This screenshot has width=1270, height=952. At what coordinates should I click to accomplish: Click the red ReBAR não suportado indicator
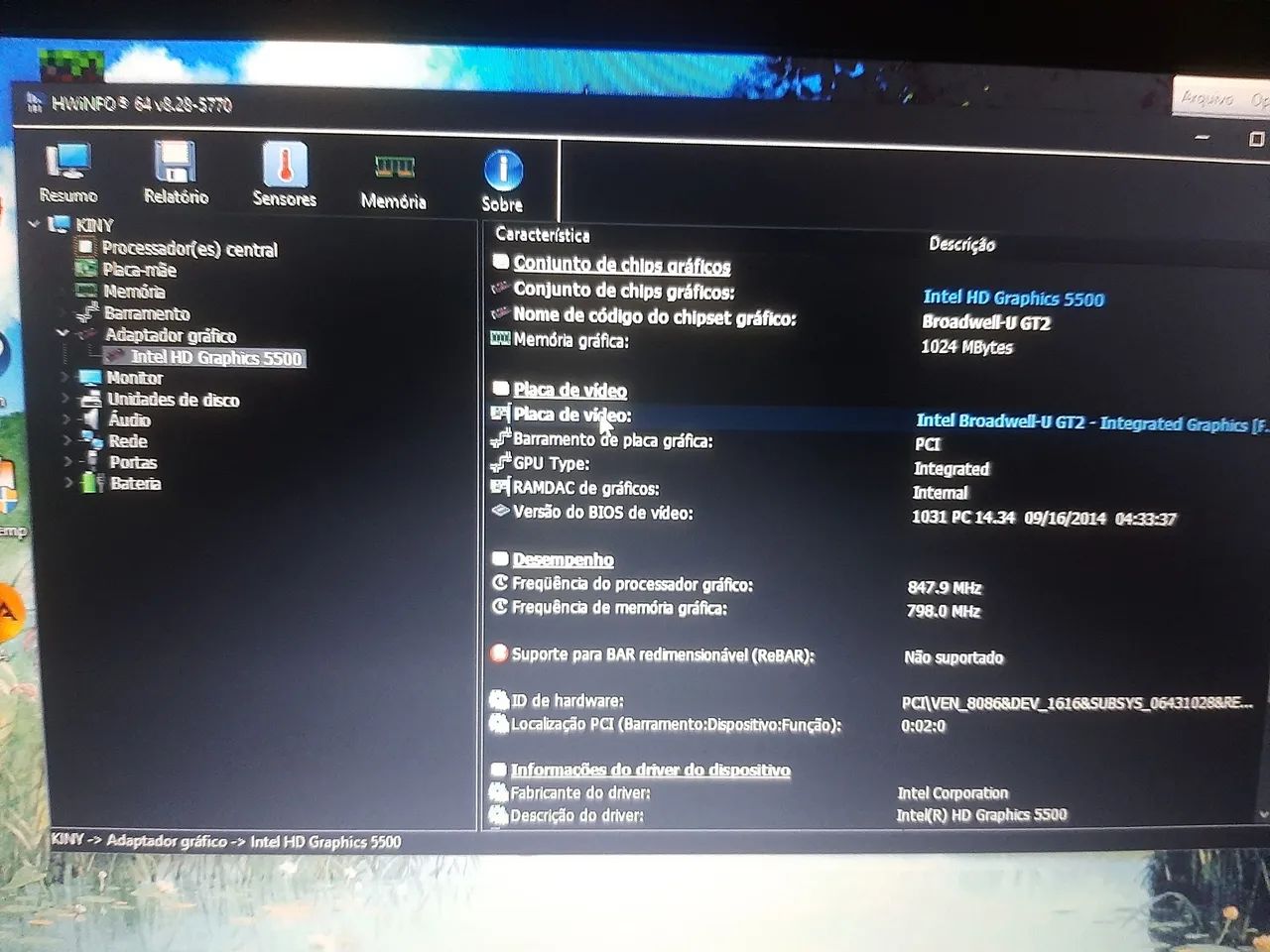point(498,654)
